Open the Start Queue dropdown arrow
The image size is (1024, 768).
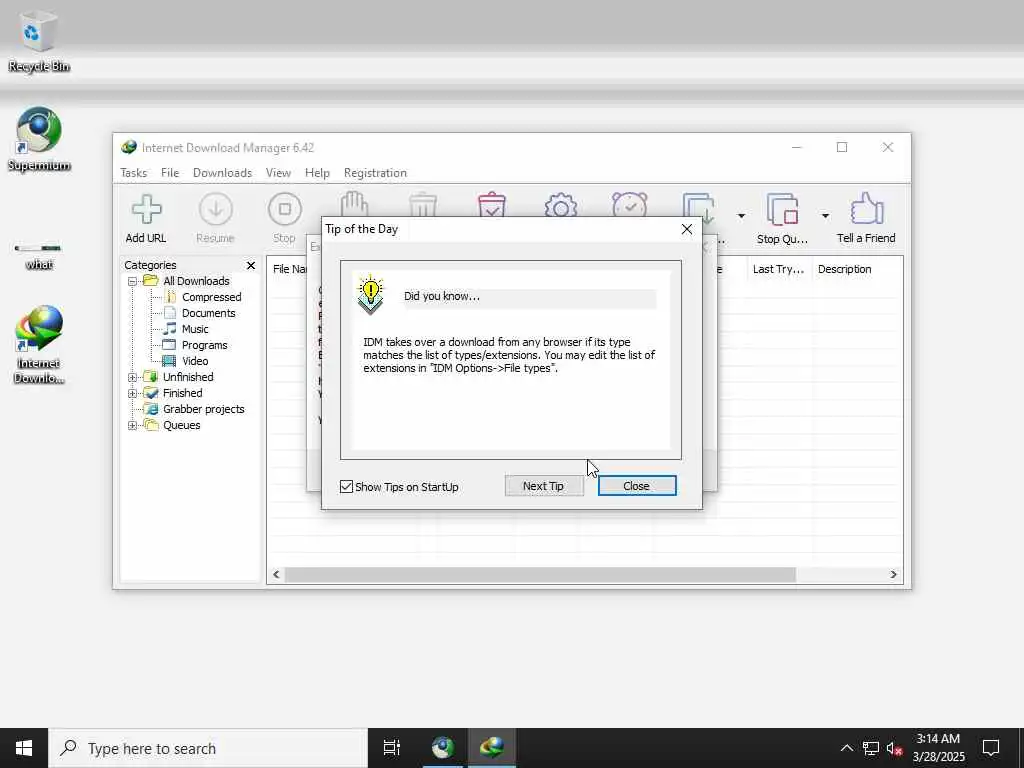coord(741,216)
